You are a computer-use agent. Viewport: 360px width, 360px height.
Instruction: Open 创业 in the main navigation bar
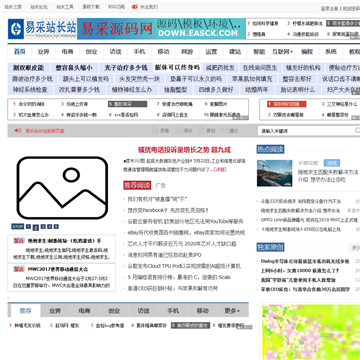click(x=91, y=52)
